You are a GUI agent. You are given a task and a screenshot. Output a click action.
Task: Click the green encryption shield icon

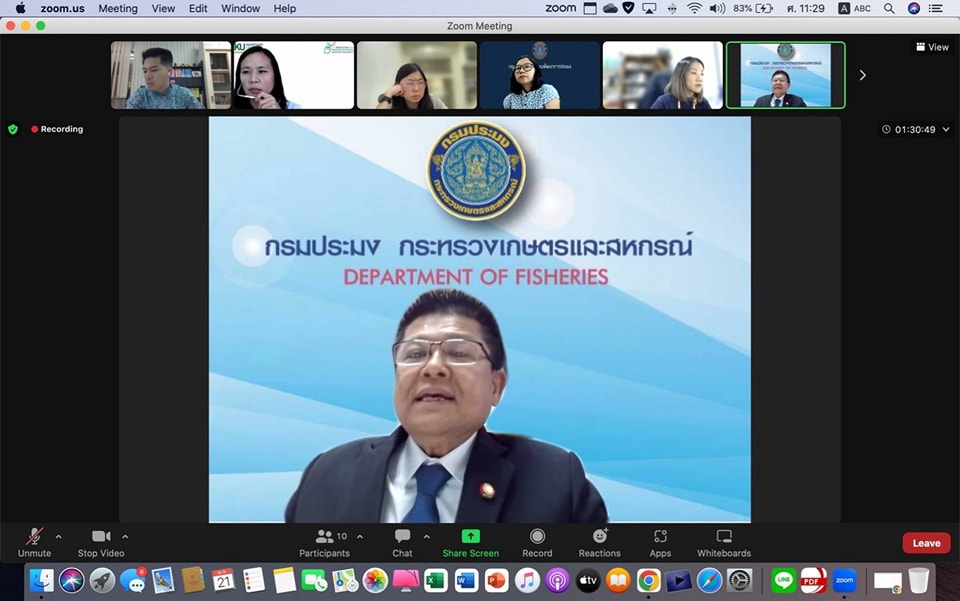(x=13, y=129)
